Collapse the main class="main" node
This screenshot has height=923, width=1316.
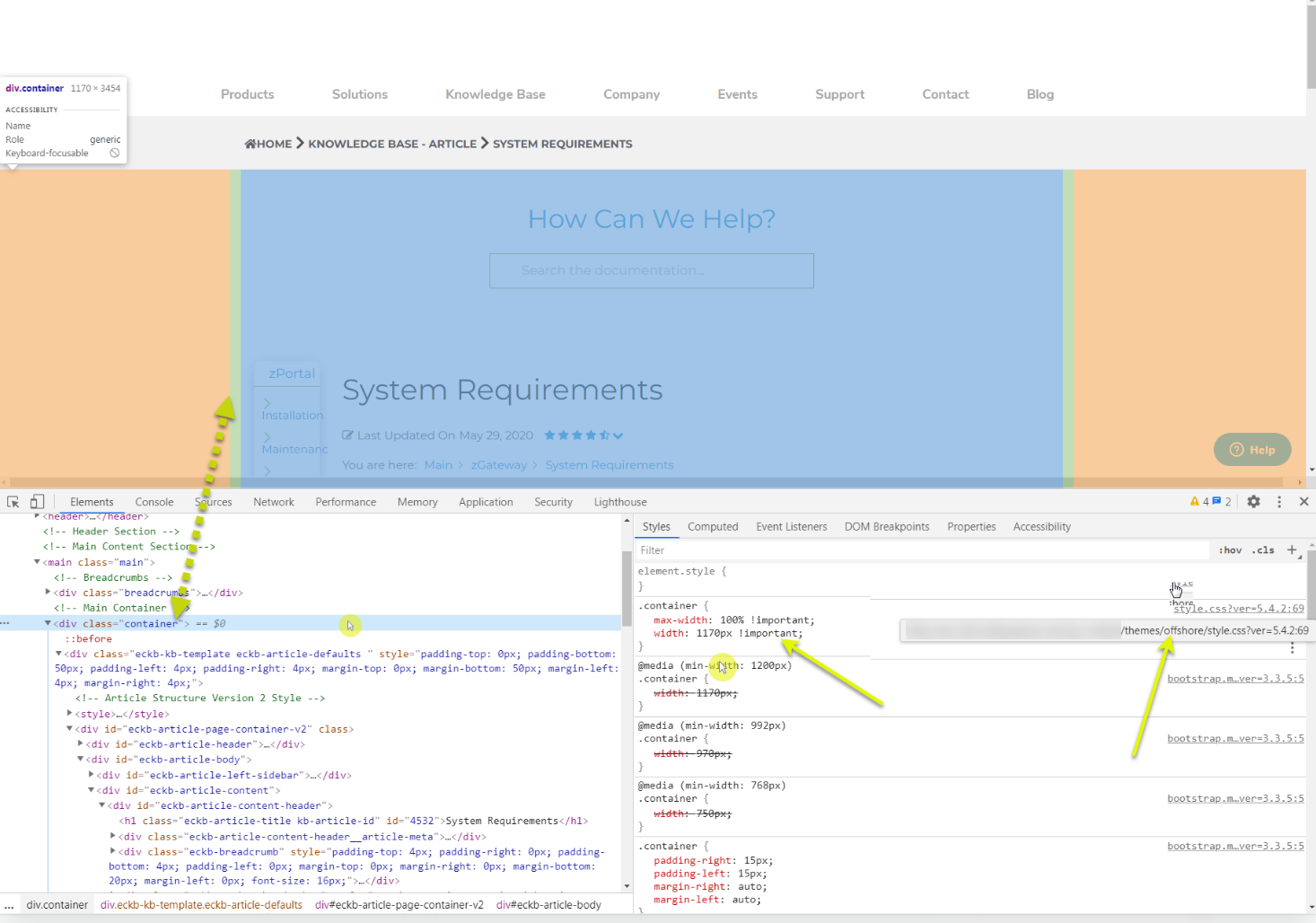click(37, 562)
